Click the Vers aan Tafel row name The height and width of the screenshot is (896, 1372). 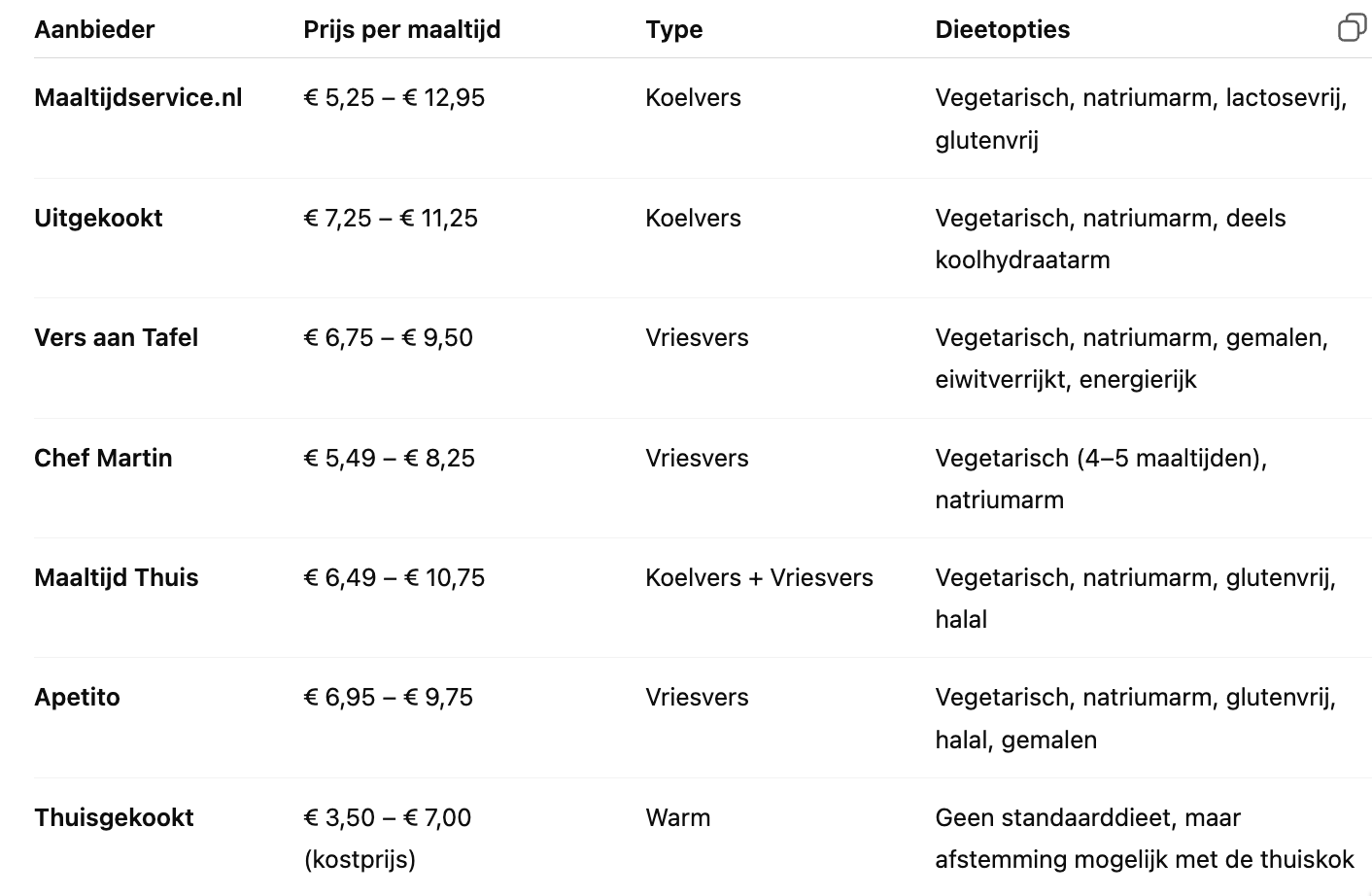click(116, 337)
